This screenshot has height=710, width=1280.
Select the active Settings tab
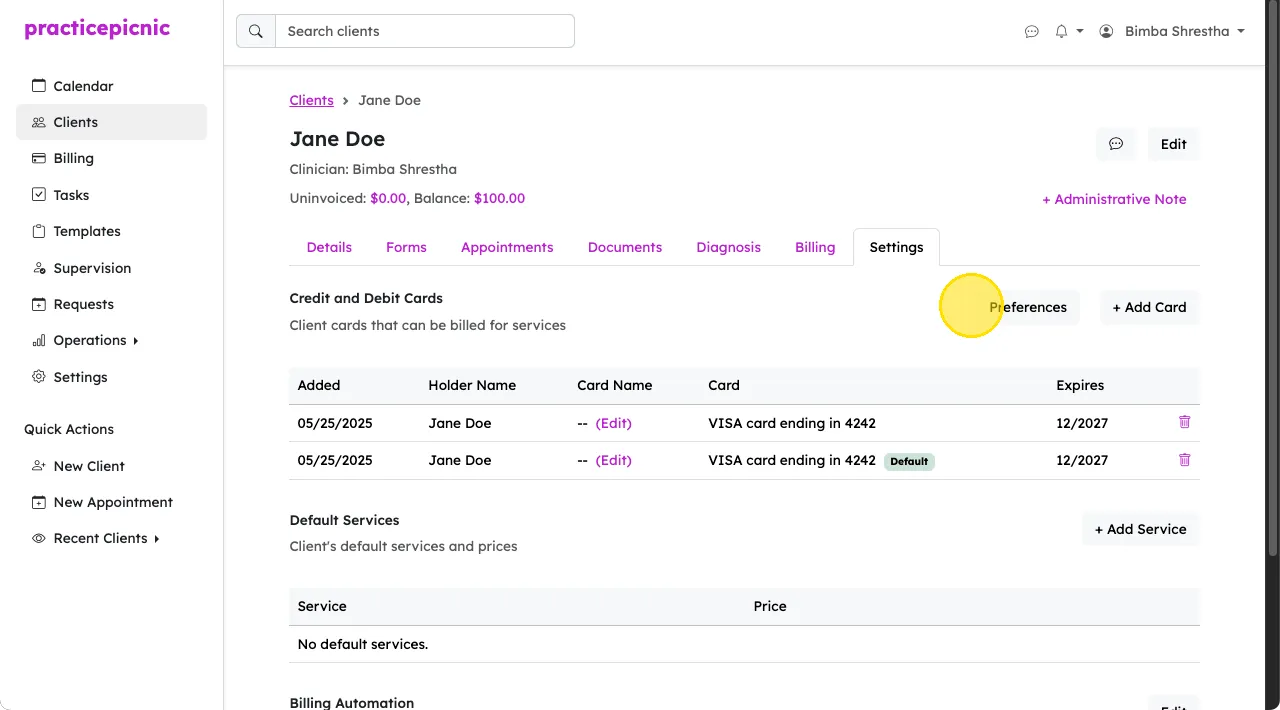tap(896, 247)
